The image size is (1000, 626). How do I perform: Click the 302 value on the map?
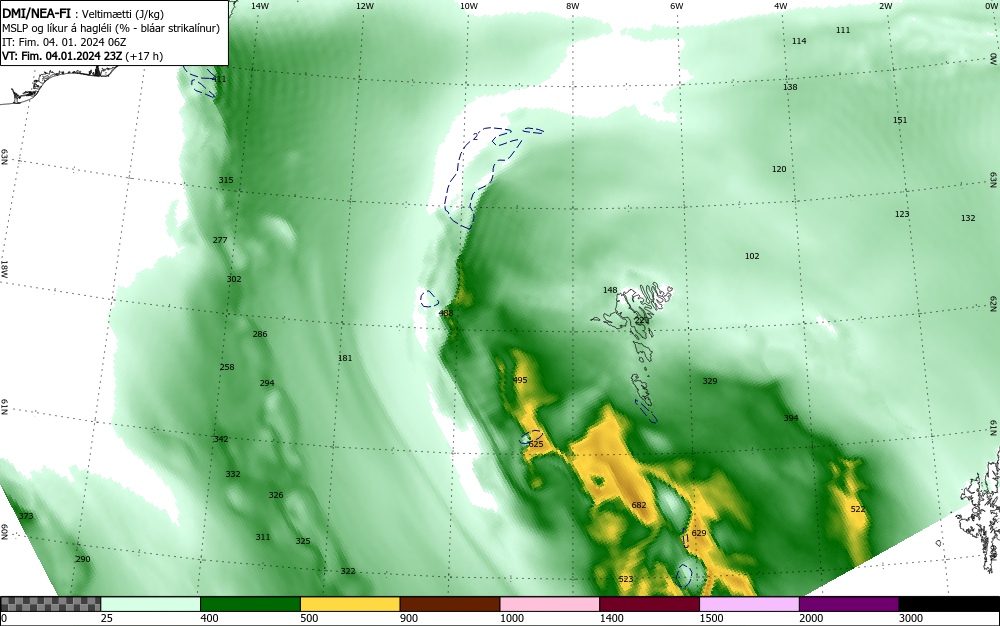click(x=234, y=279)
